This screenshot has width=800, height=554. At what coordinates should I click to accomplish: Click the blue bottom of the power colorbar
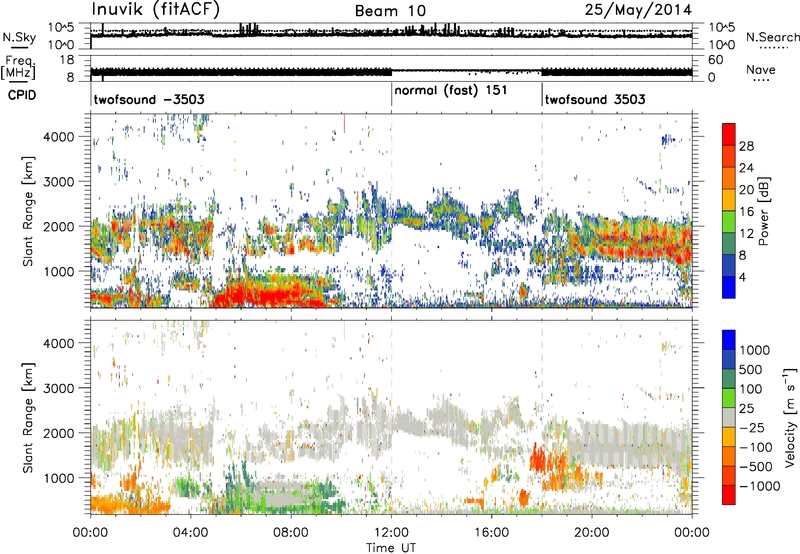click(729, 287)
